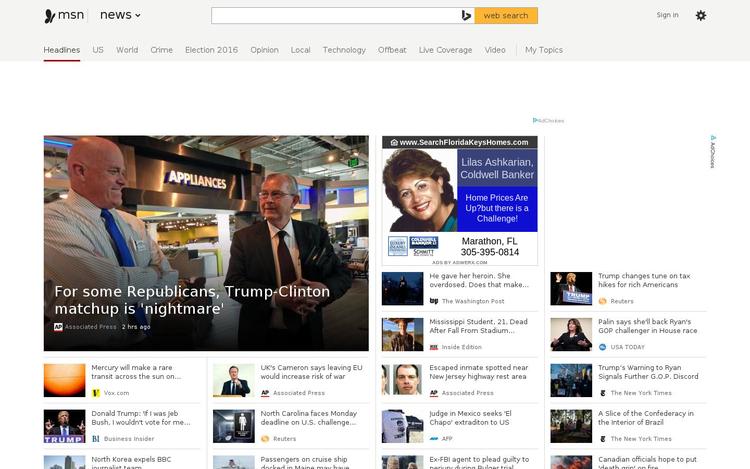Switch to the Election 2016 tab
Viewport: 750px width, 469px height.
[x=211, y=50]
